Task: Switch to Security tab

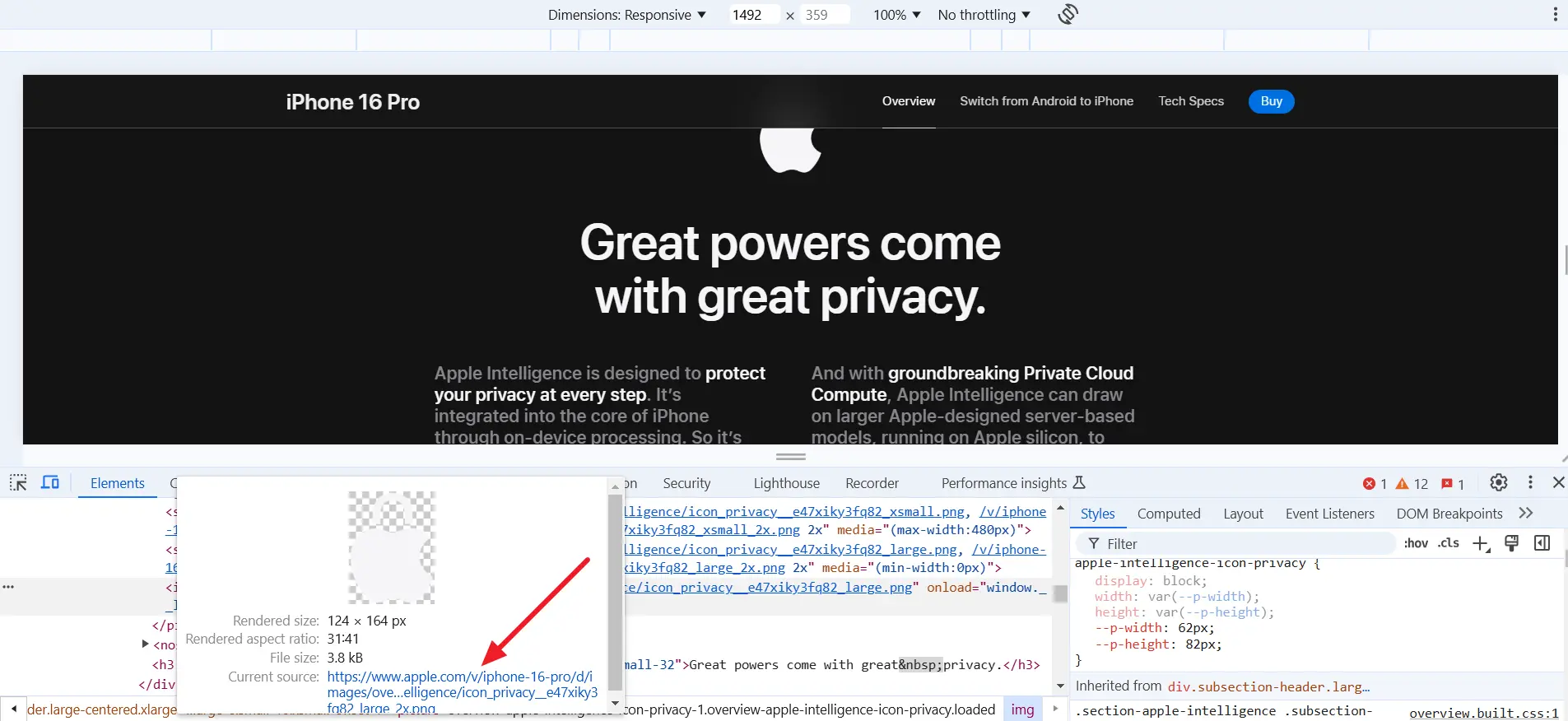Action: (686, 483)
